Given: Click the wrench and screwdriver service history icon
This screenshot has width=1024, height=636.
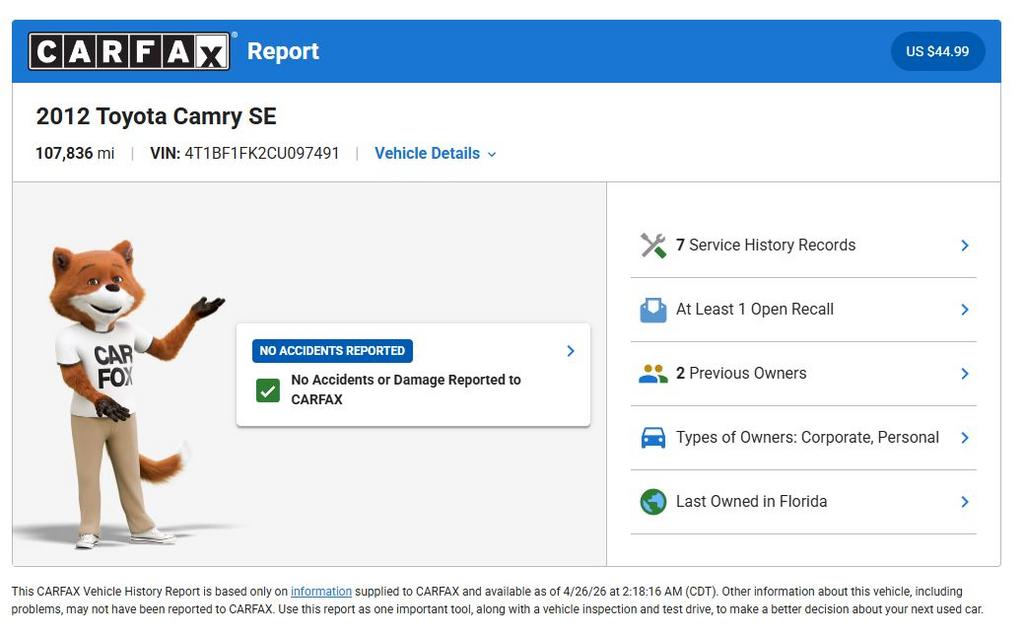Looking at the screenshot, I should click(653, 246).
